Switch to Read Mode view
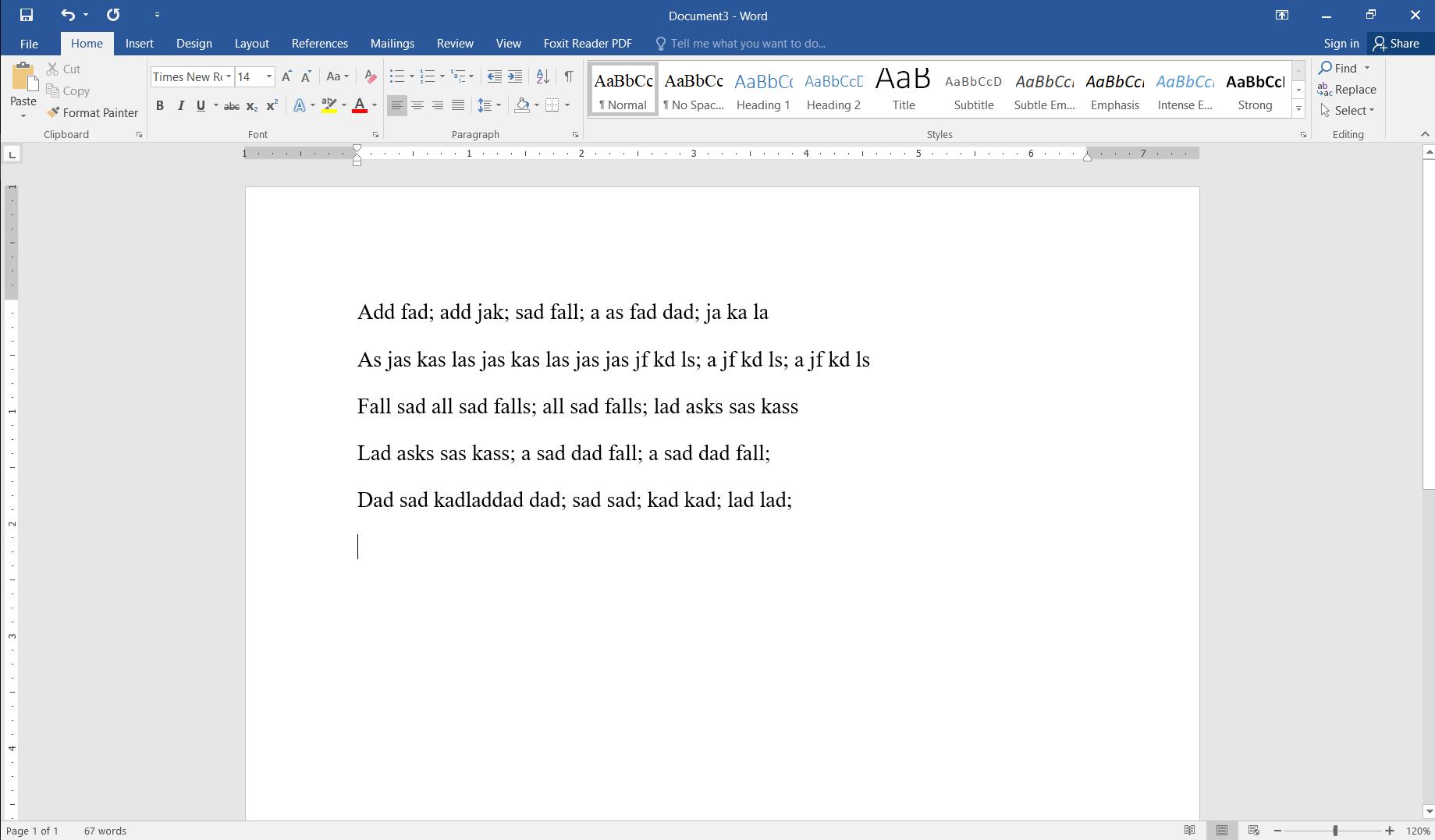Viewport: 1435px width, 840px height. (1189, 831)
